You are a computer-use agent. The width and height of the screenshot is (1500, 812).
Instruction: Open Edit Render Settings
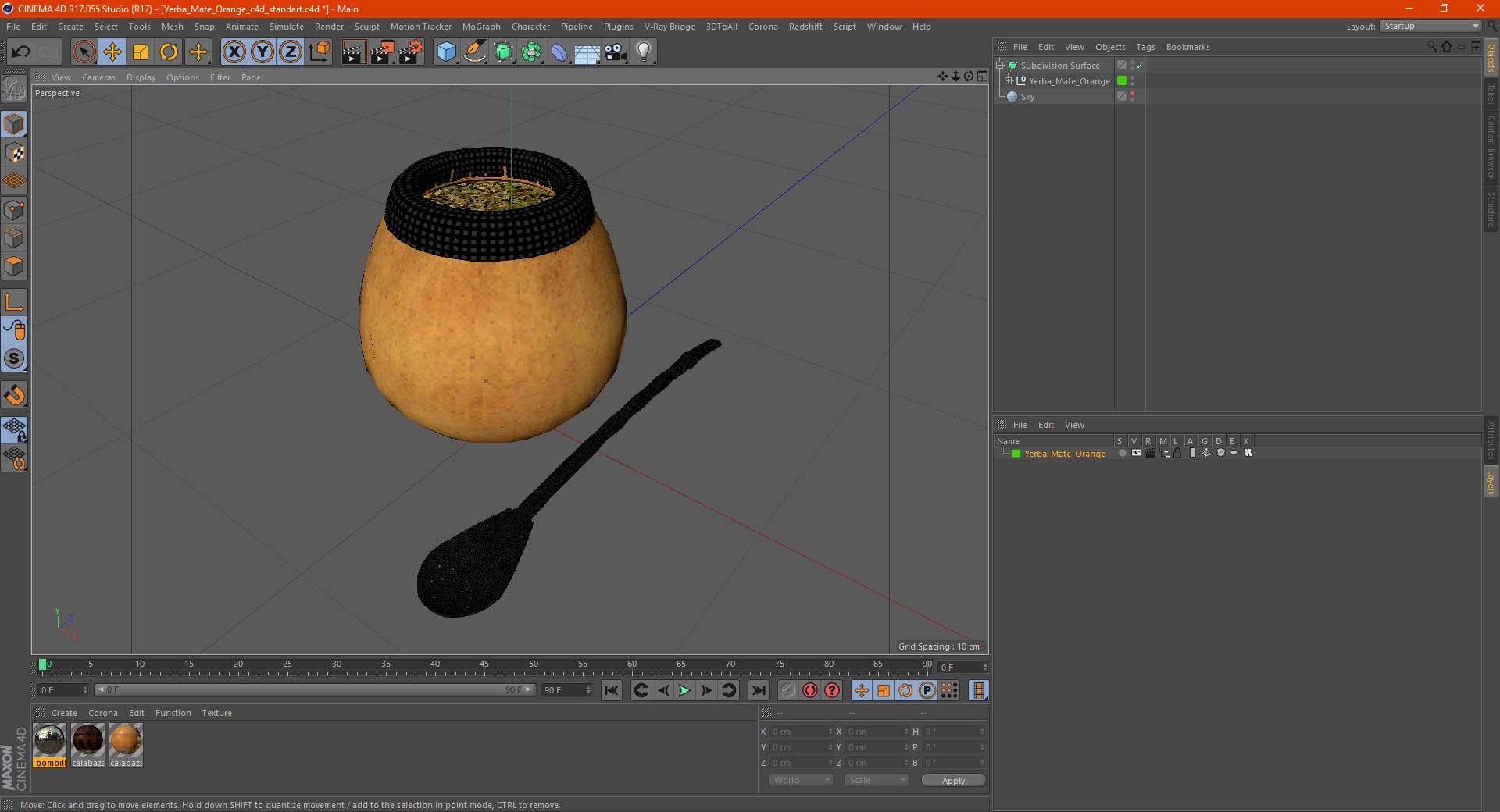coord(411,52)
